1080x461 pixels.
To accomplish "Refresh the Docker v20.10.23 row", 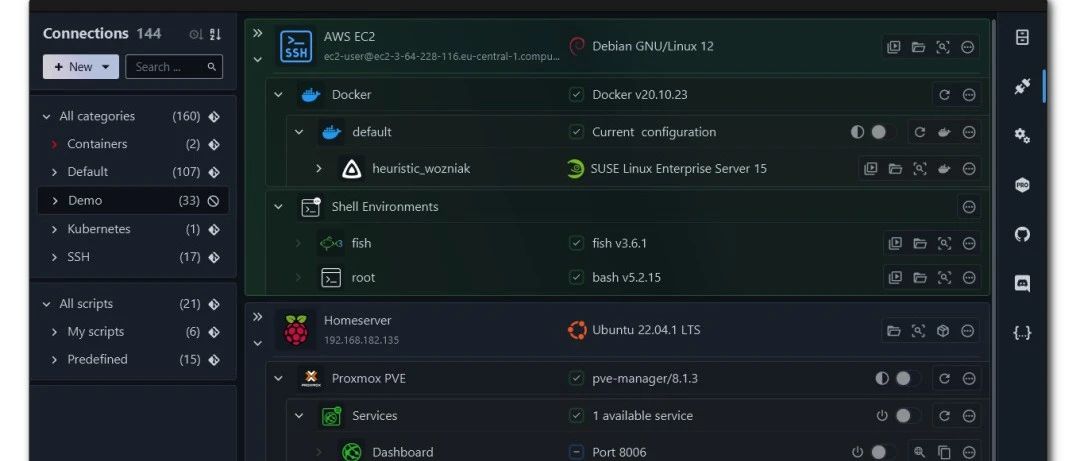I will (x=944, y=94).
